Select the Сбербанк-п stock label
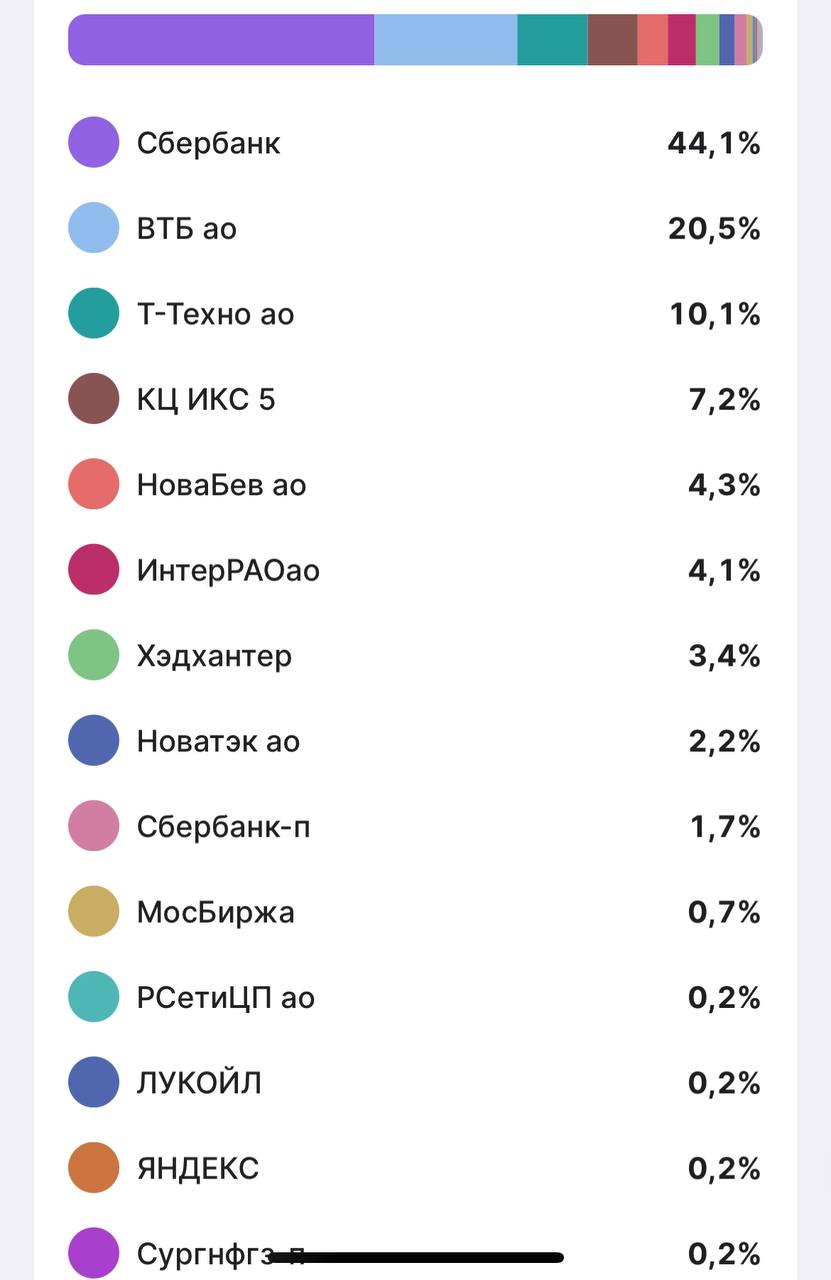This screenshot has width=831, height=1280. [223, 827]
